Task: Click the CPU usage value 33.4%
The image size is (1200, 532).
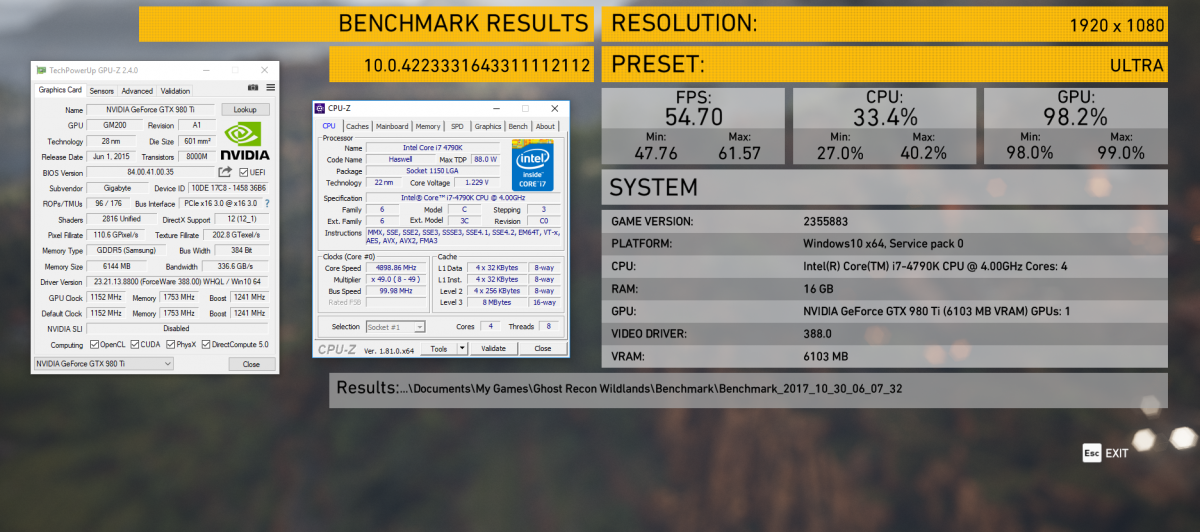Action: click(885, 117)
